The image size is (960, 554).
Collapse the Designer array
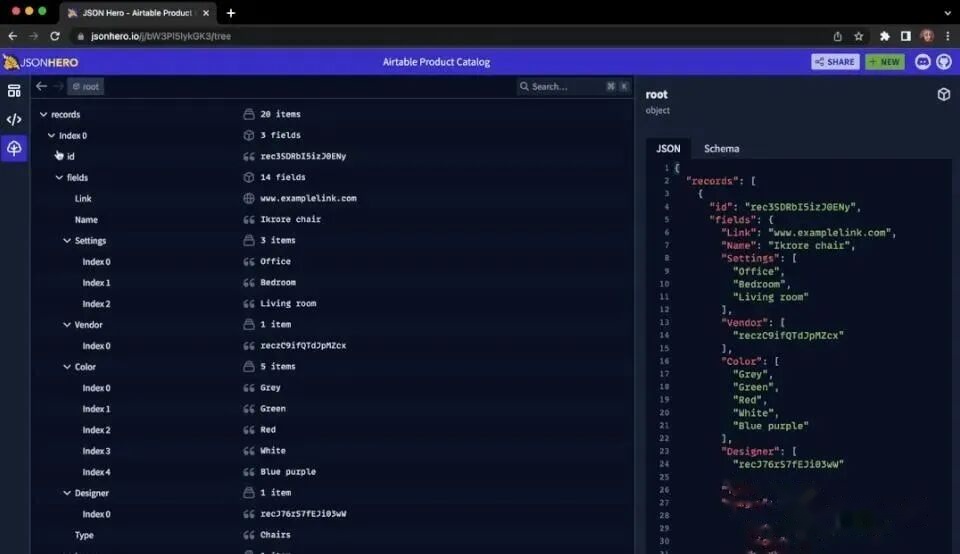coord(67,493)
